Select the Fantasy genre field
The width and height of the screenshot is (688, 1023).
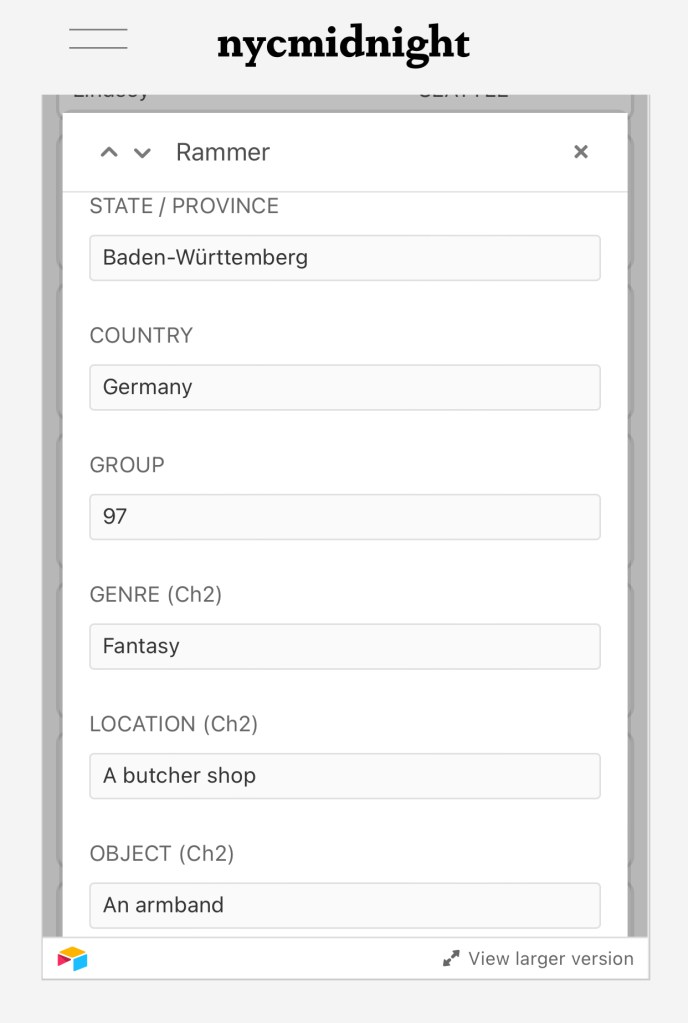tap(345, 646)
